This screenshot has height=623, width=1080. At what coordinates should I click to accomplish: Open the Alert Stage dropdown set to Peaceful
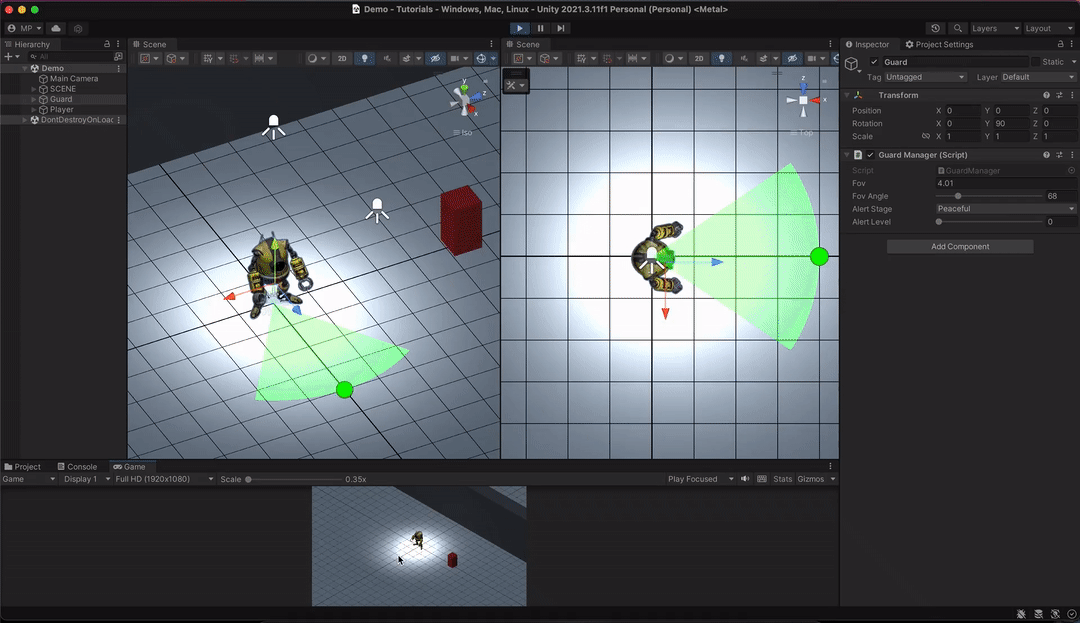pos(1005,209)
